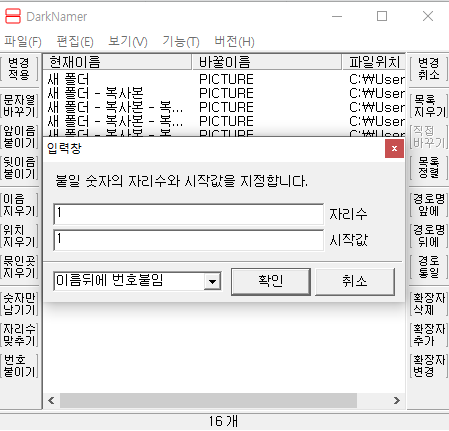Click the 이름 지우기 button
Screen dimensions: 449x431
click(x=19, y=205)
